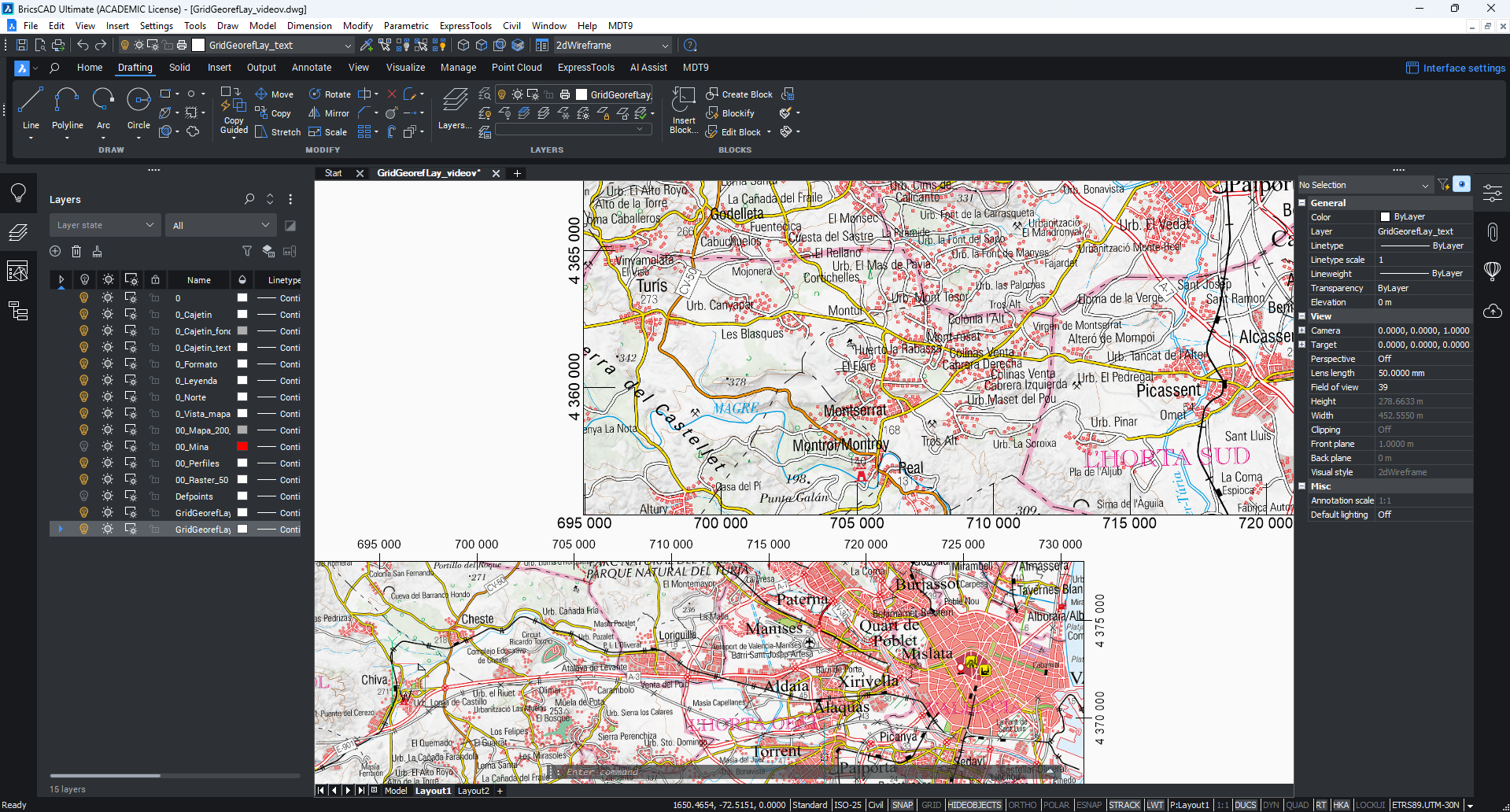Collapse the General properties section
This screenshot has width=1510, height=812.
1302,203
